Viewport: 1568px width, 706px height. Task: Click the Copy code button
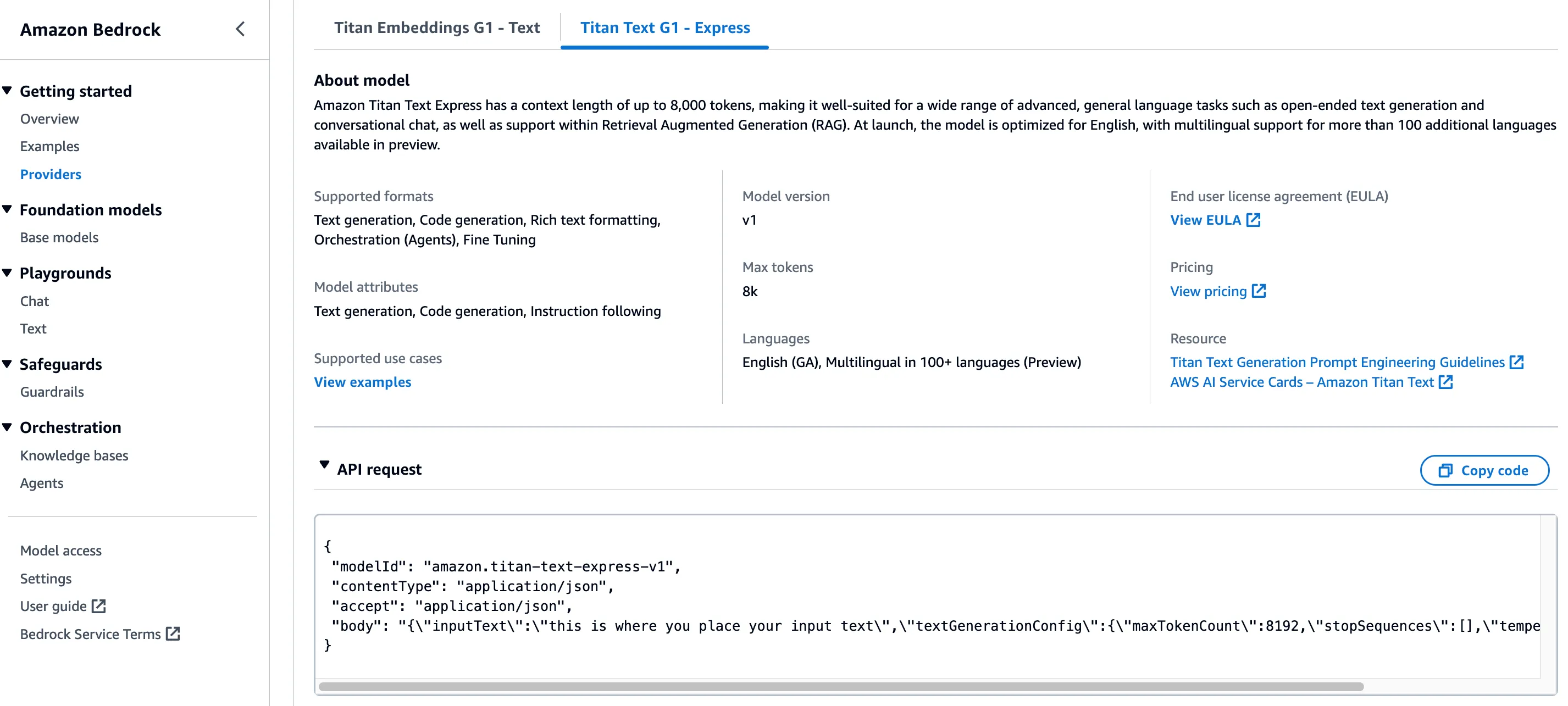click(x=1484, y=470)
